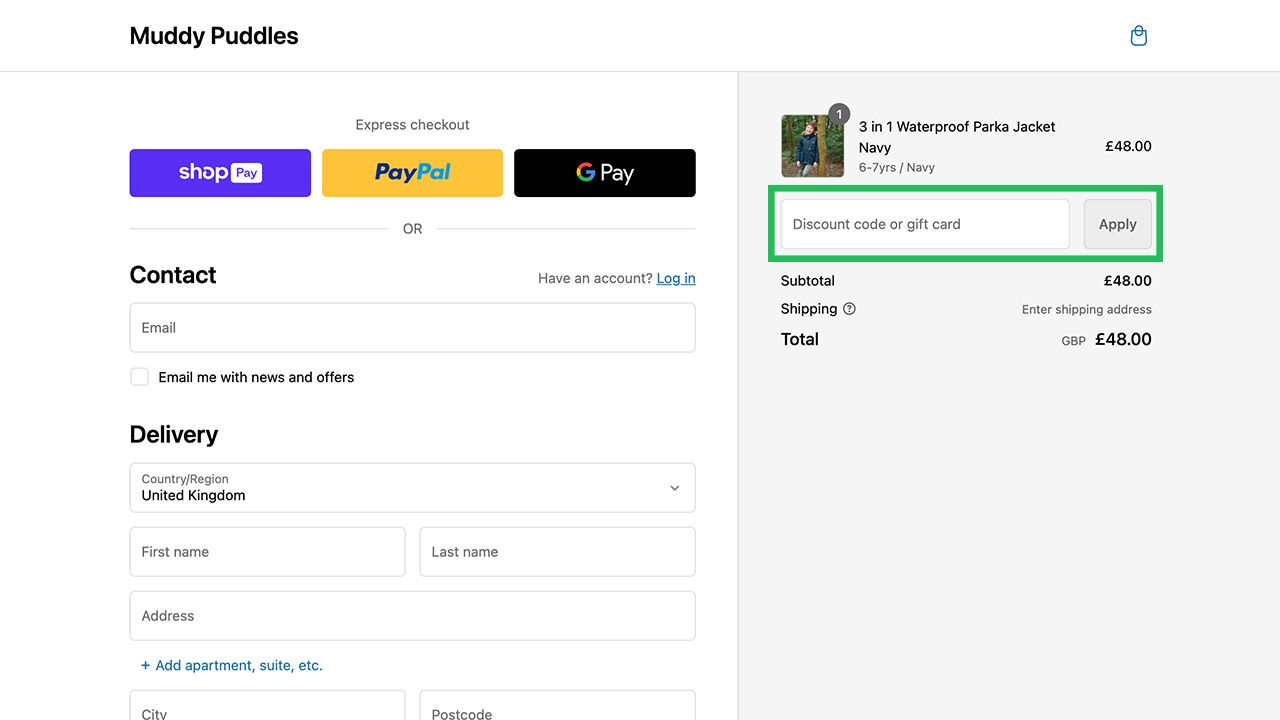Click the Apply discount button
Screen dimensions: 1280x720
coord(1118,224)
